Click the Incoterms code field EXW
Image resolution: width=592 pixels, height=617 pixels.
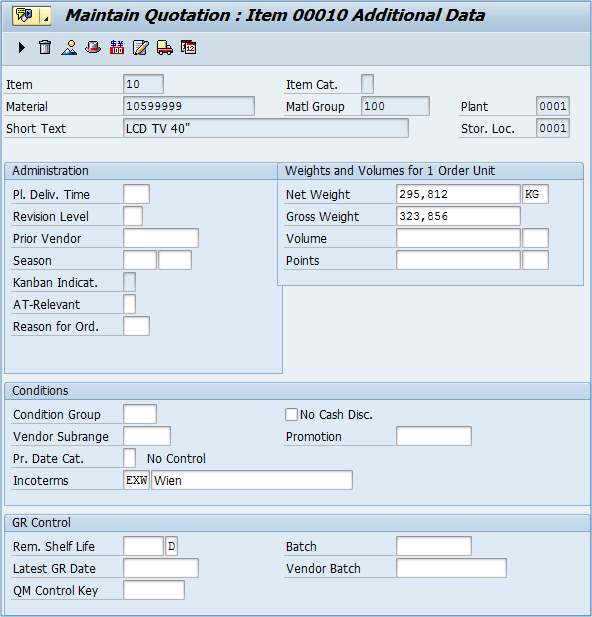pyautogui.click(x=136, y=480)
